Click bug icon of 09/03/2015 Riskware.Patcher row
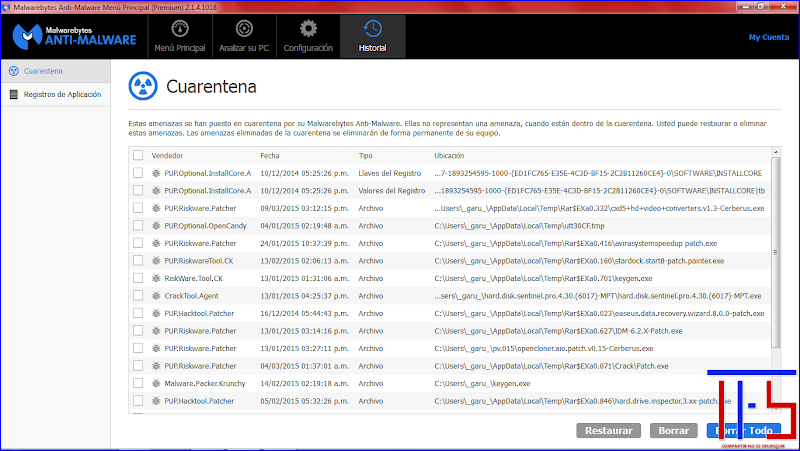Screen dimensions: 800x451 coord(156,208)
